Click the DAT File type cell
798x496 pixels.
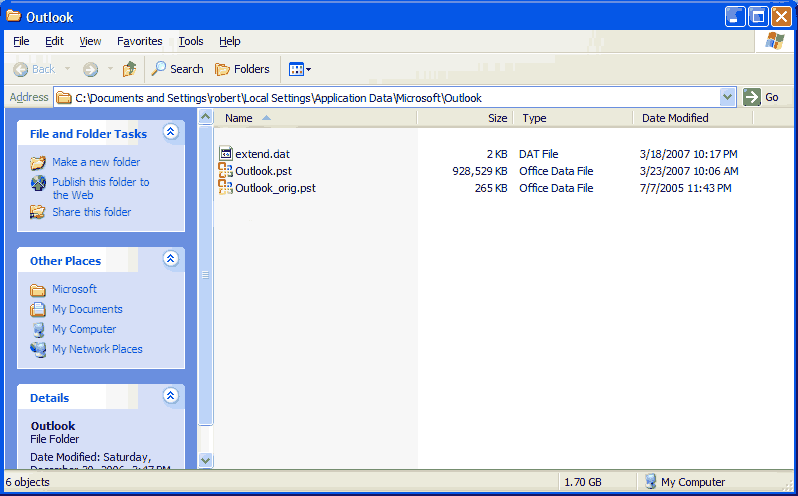tap(538, 154)
